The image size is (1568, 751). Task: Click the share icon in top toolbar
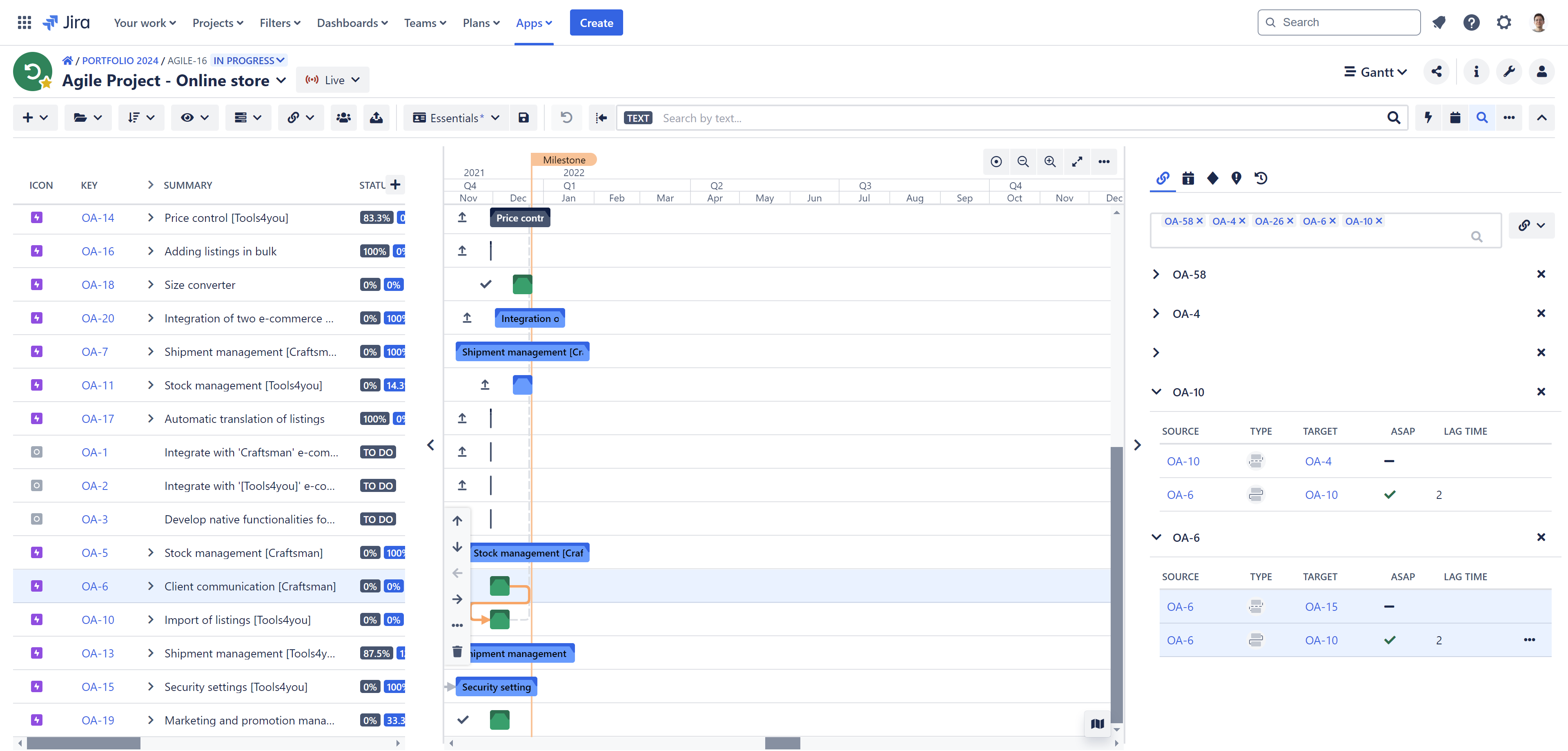coord(1437,71)
